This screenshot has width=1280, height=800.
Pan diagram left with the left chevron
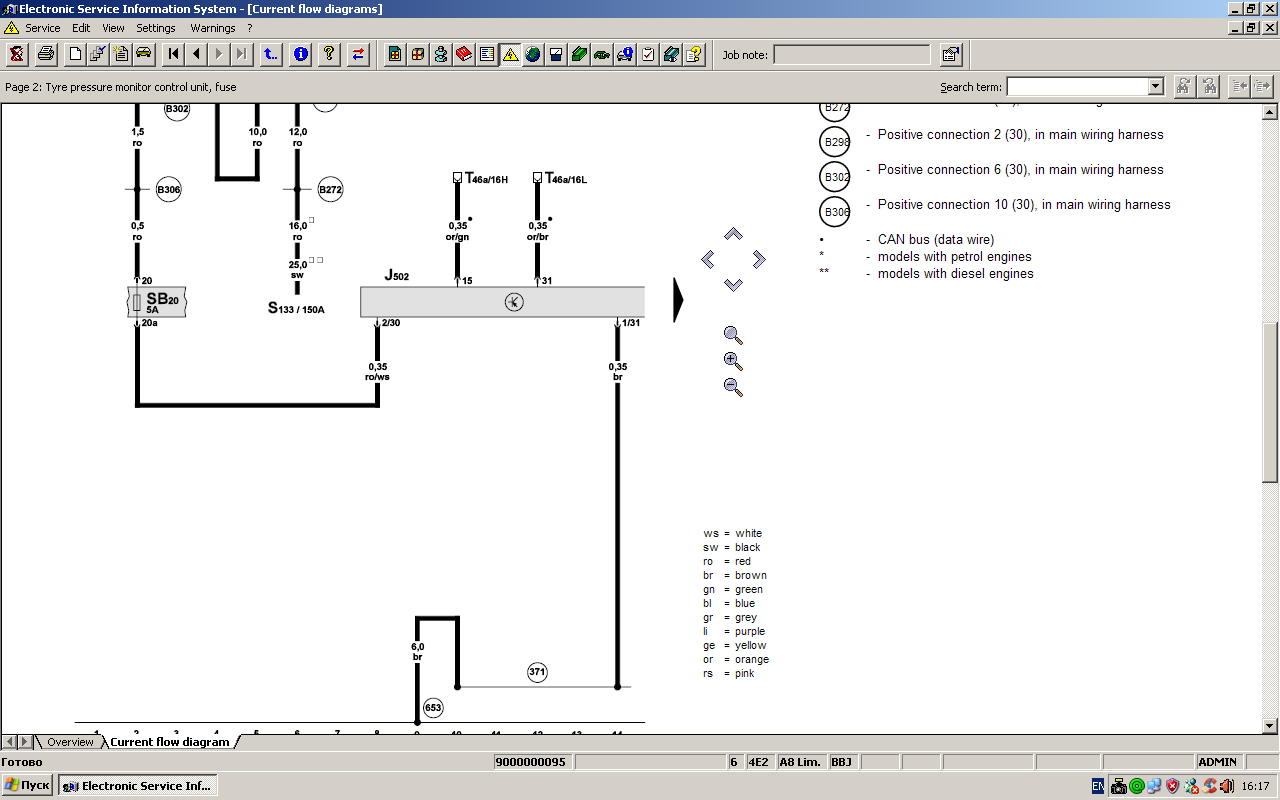point(708,259)
